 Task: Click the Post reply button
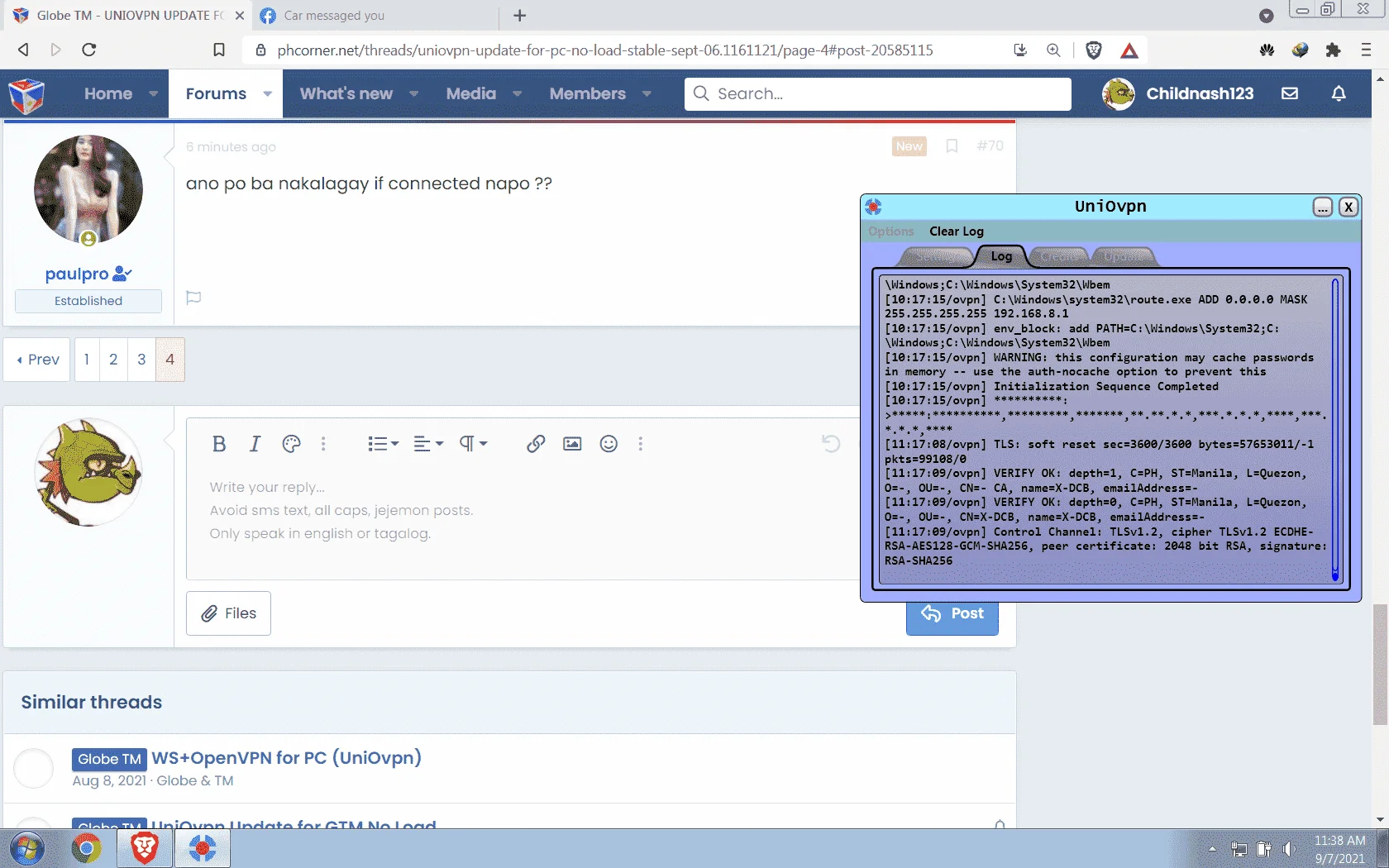click(952, 613)
